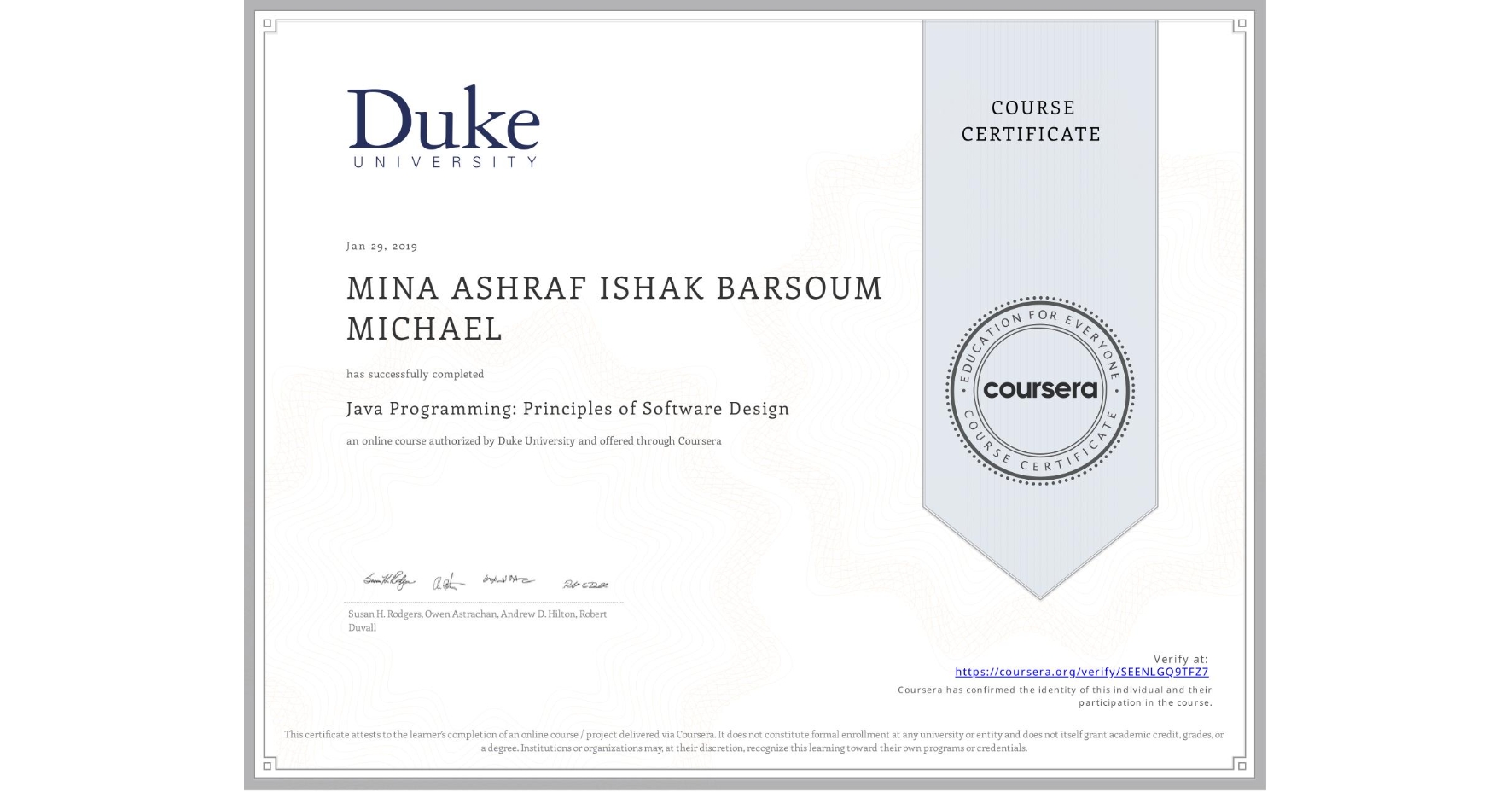Click the COURSE CERTIFICATE heading
The height and width of the screenshot is (792, 1512).
[1032, 120]
